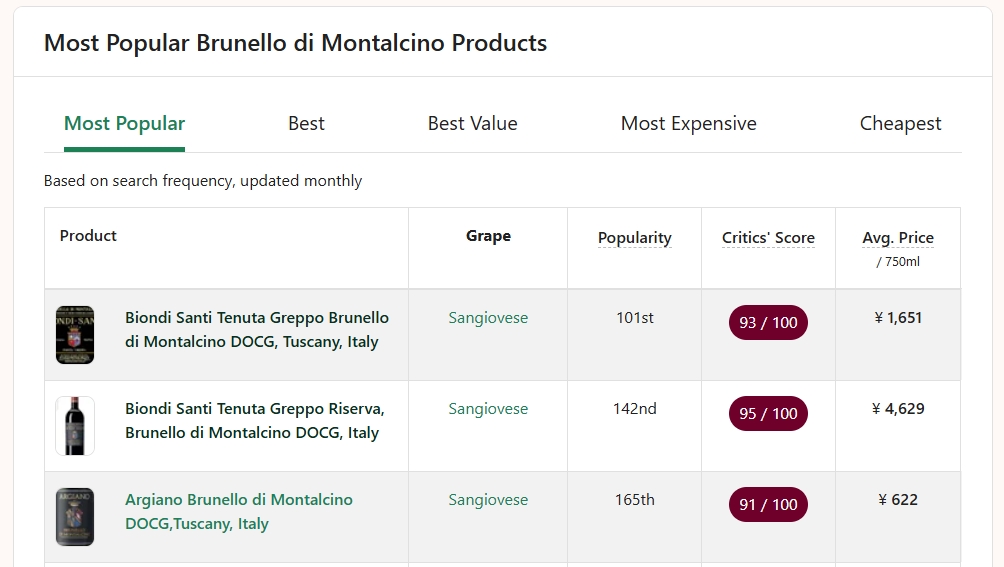This screenshot has width=1004, height=567.
Task: Select the Best Value tab
Action: tap(472, 124)
